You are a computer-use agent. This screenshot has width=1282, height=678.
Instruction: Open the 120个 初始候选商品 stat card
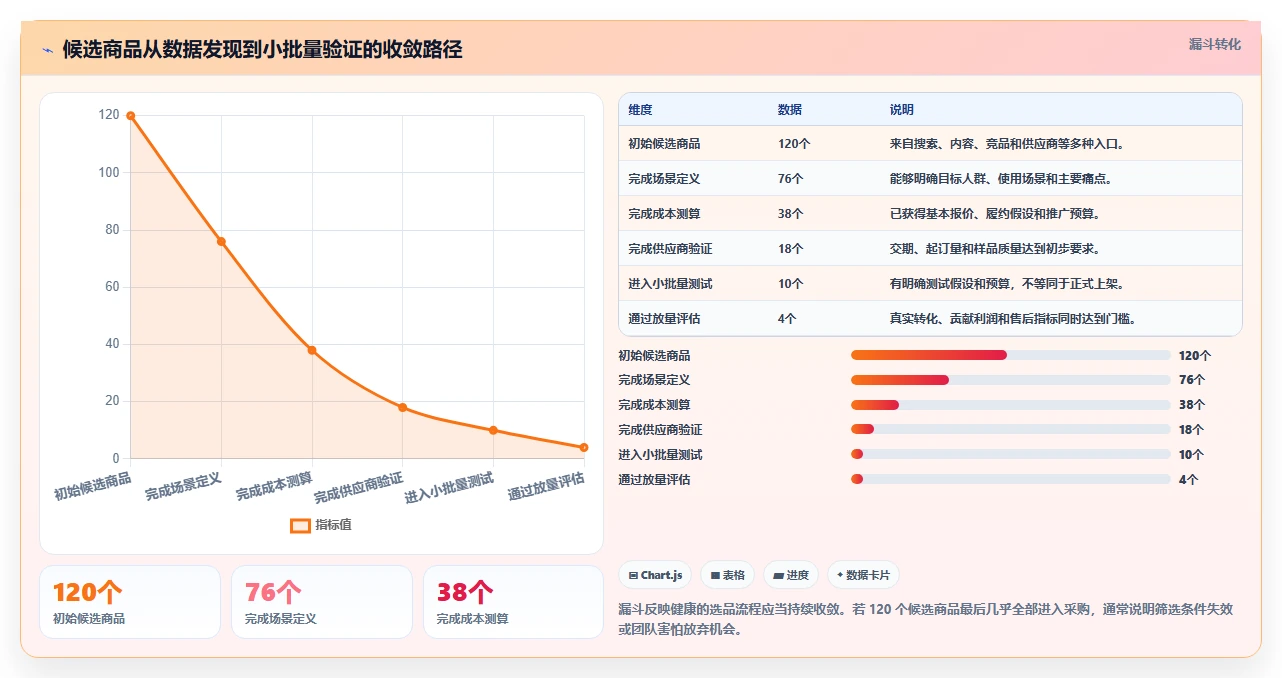130,602
